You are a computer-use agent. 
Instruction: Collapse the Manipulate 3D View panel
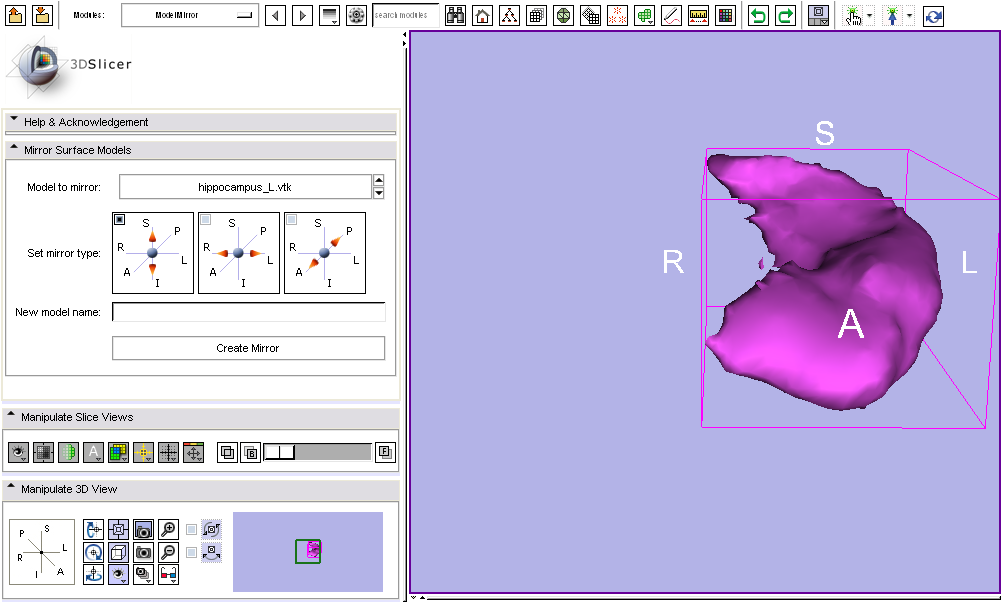point(12,489)
